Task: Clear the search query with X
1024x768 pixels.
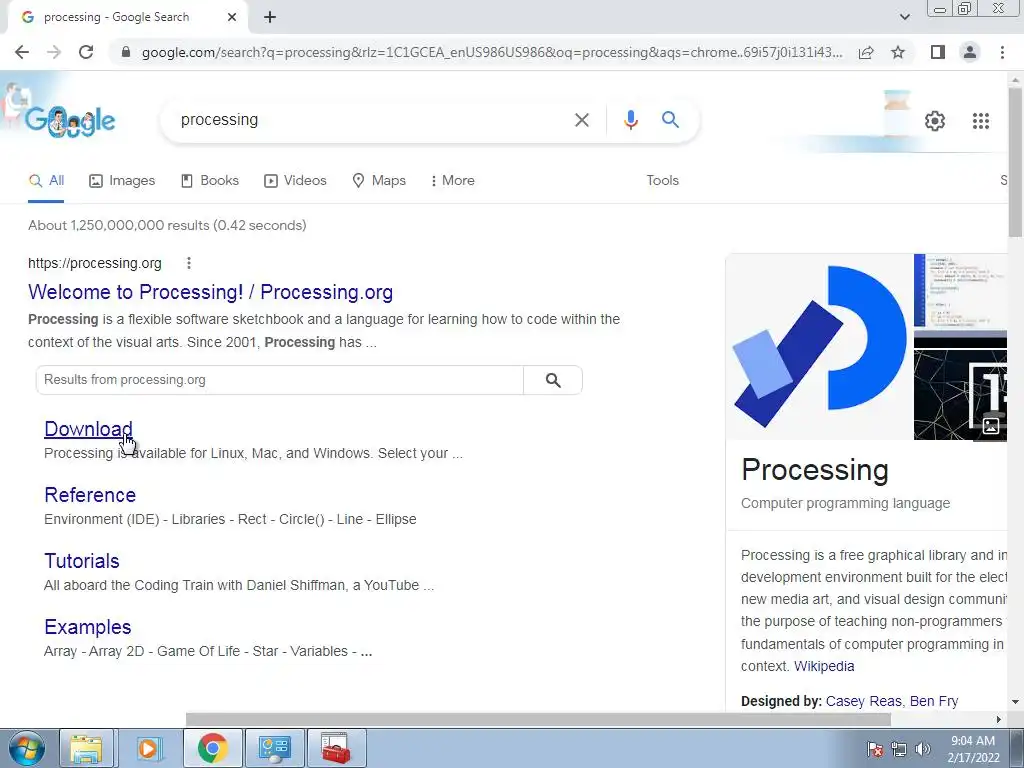Action: [582, 120]
